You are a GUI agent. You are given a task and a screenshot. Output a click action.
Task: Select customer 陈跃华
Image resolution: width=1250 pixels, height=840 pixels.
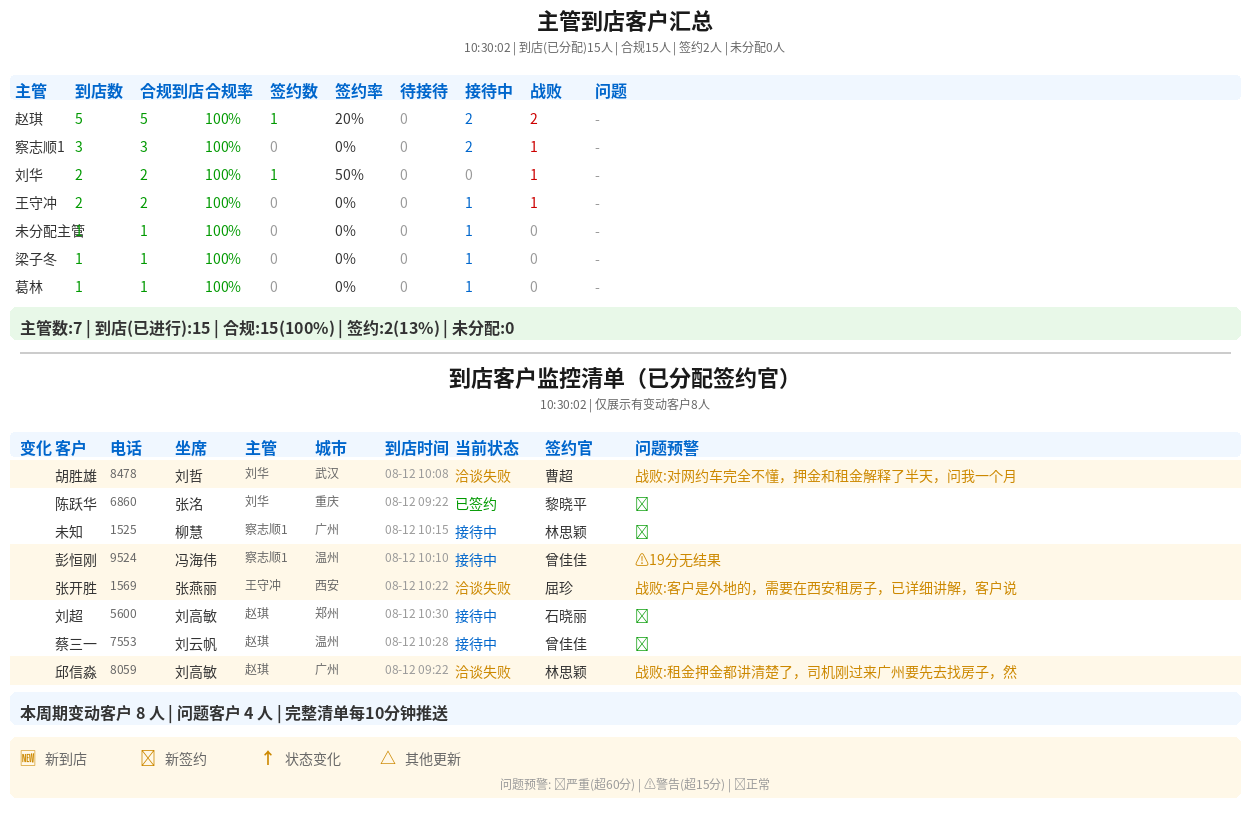click(x=76, y=504)
